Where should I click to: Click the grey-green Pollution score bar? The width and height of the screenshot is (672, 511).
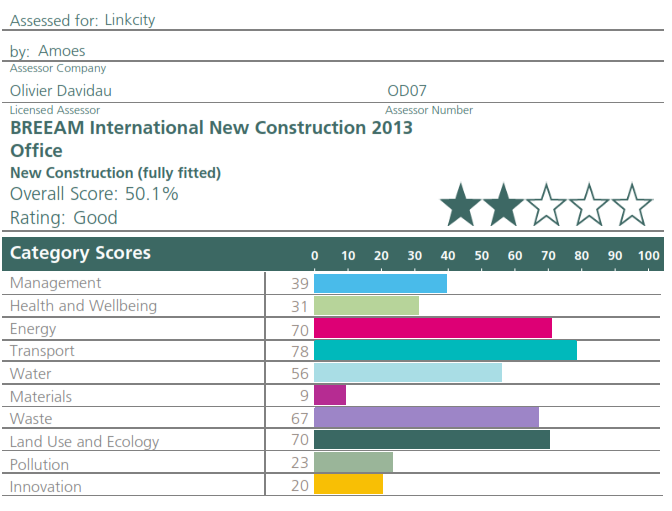354,463
